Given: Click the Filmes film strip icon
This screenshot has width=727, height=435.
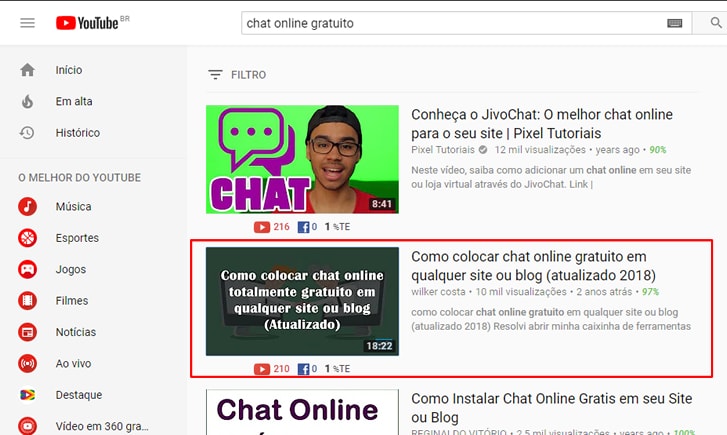Looking at the screenshot, I should click(27, 301).
